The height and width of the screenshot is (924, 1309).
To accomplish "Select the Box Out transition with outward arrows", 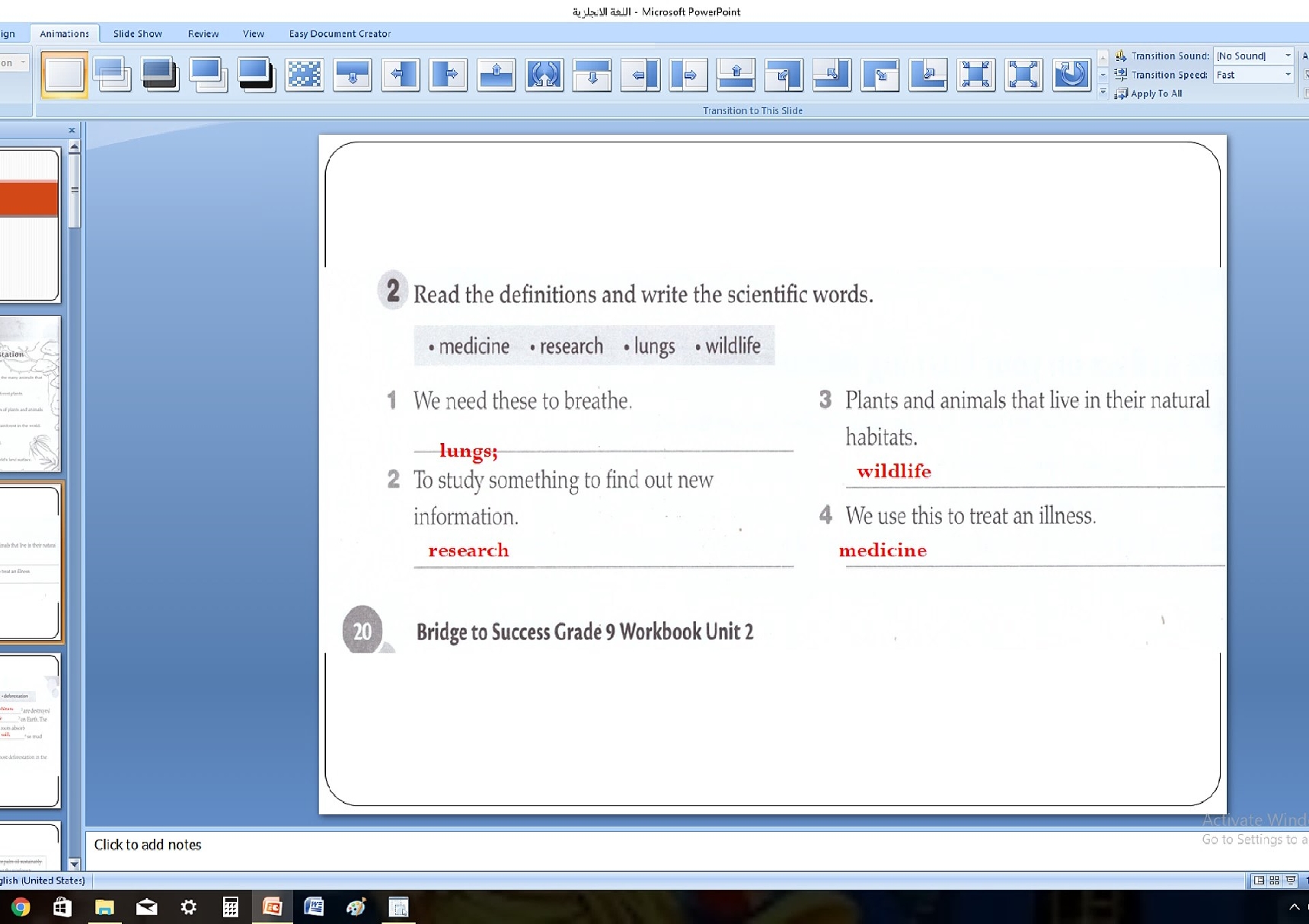I will (x=1023, y=75).
